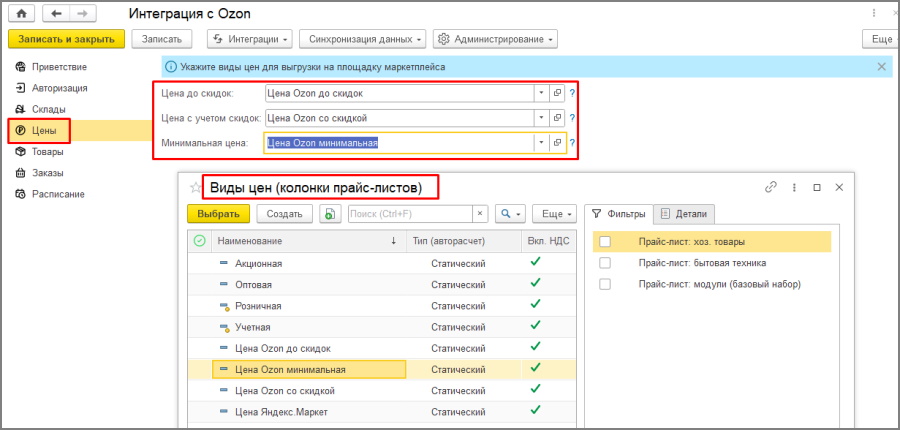Close the blue info banner

[x=882, y=67]
